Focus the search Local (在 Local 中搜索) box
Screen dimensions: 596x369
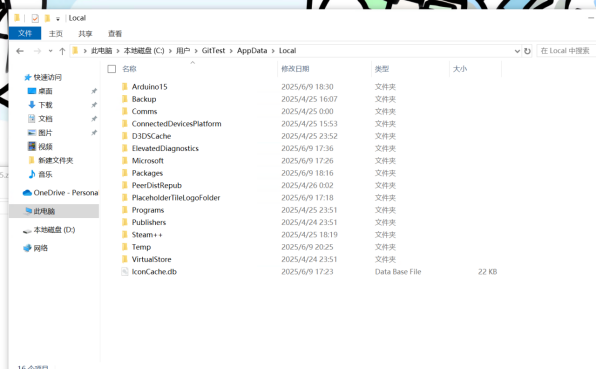click(x=566, y=51)
